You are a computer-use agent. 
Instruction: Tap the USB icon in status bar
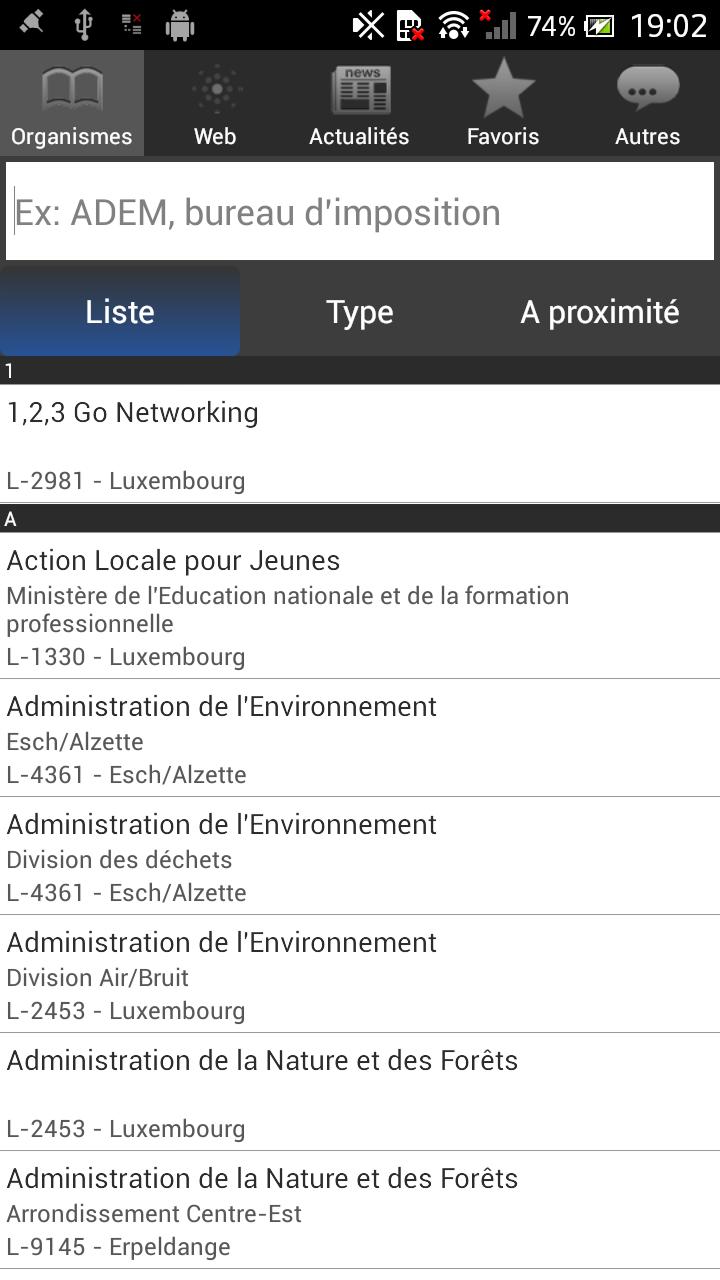pyautogui.click(x=84, y=25)
